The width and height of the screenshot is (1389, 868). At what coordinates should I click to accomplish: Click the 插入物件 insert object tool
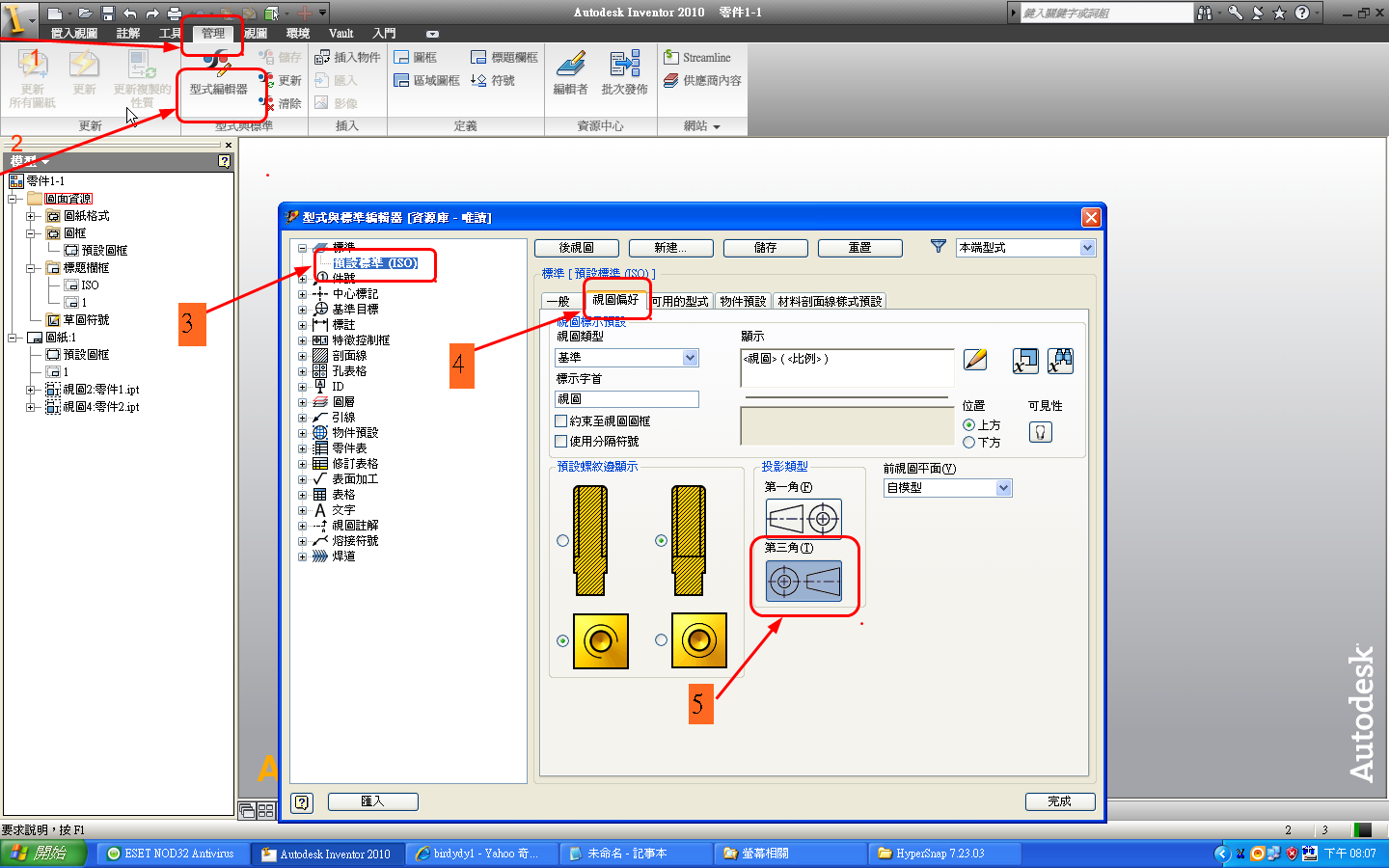coord(347,58)
